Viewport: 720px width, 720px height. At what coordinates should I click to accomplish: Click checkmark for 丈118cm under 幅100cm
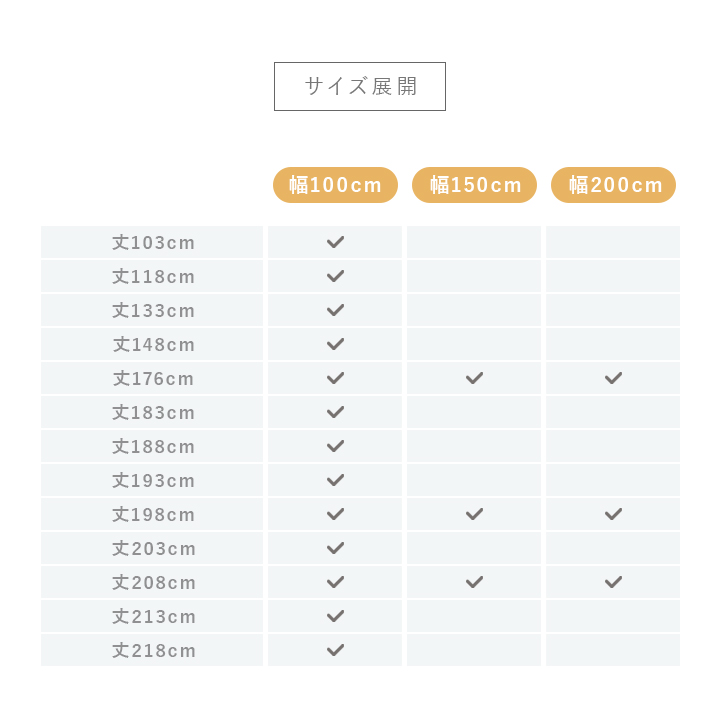pos(335,276)
